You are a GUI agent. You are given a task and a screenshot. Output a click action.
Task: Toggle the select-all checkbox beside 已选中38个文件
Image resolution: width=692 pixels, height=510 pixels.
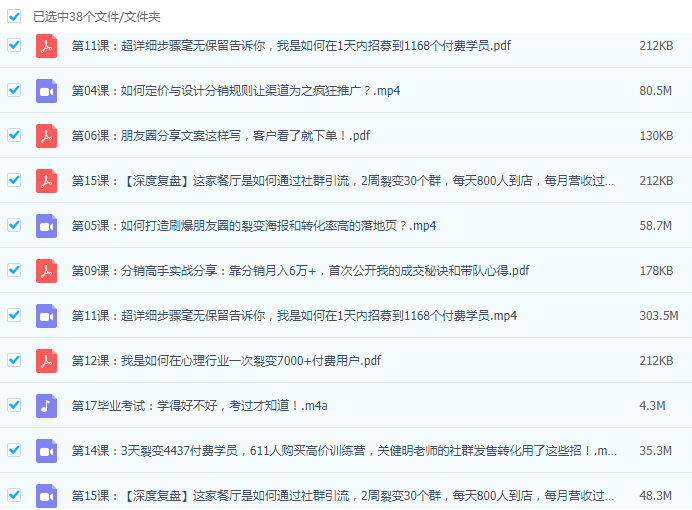point(14,16)
